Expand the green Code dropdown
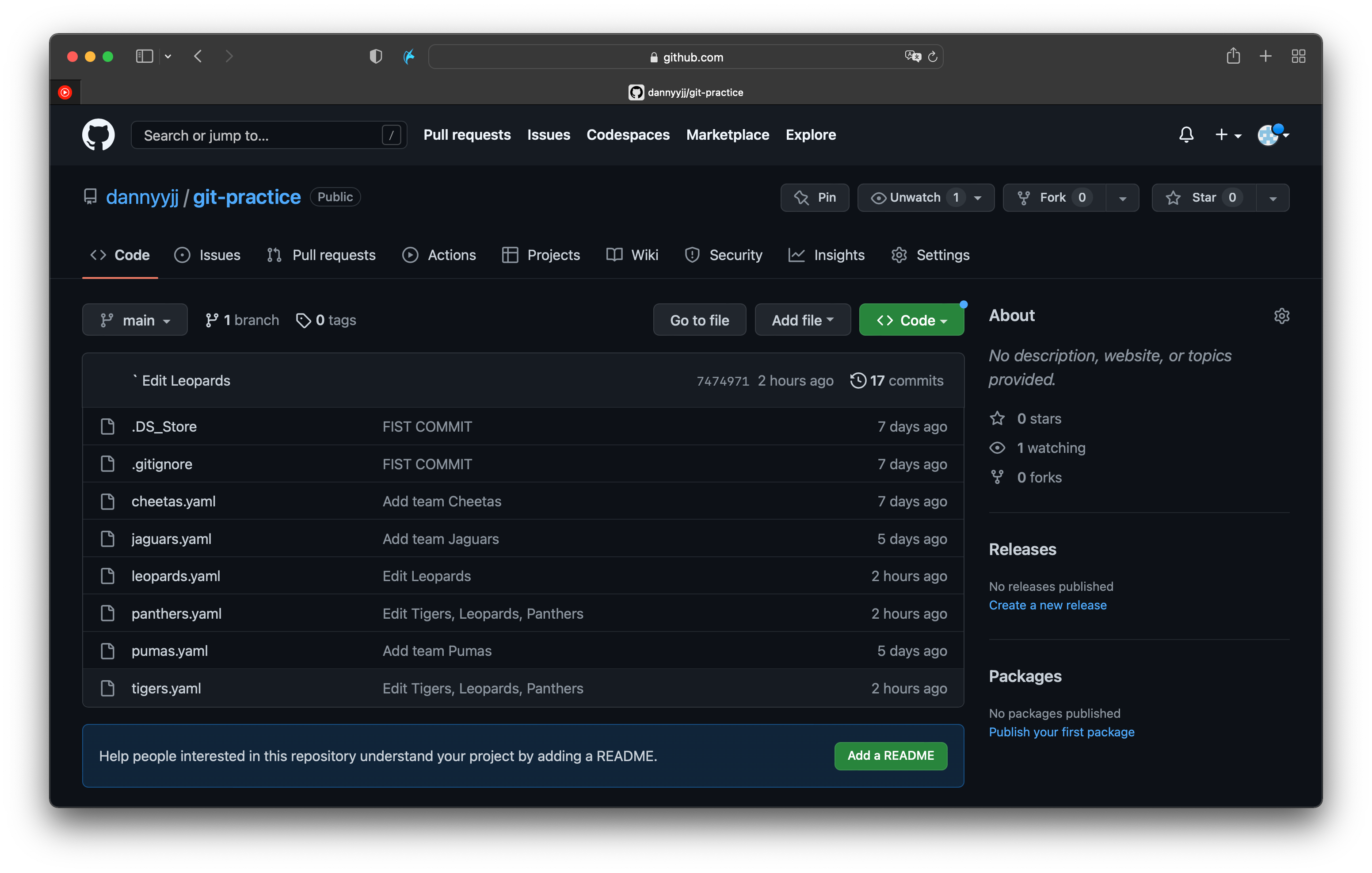 (x=911, y=320)
